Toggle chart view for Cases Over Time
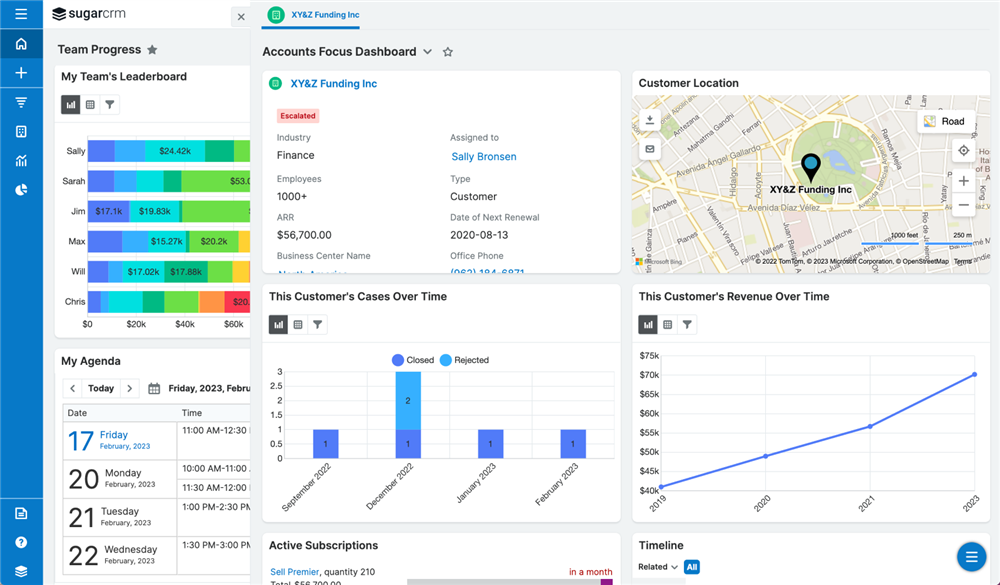This screenshot has width=1000, height=585. (x=279, y=325)
